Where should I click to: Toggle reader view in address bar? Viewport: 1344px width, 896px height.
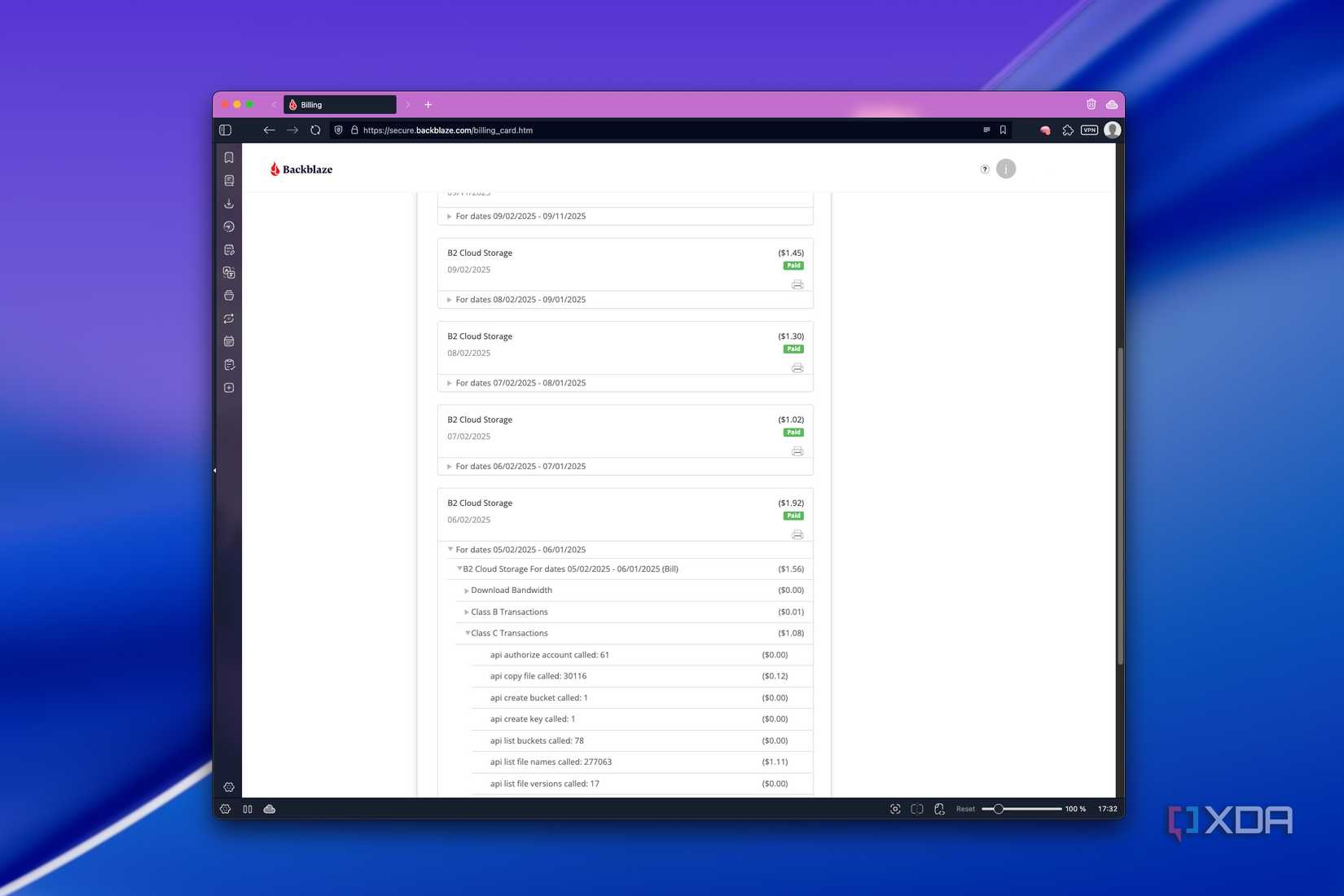point(986,130)
